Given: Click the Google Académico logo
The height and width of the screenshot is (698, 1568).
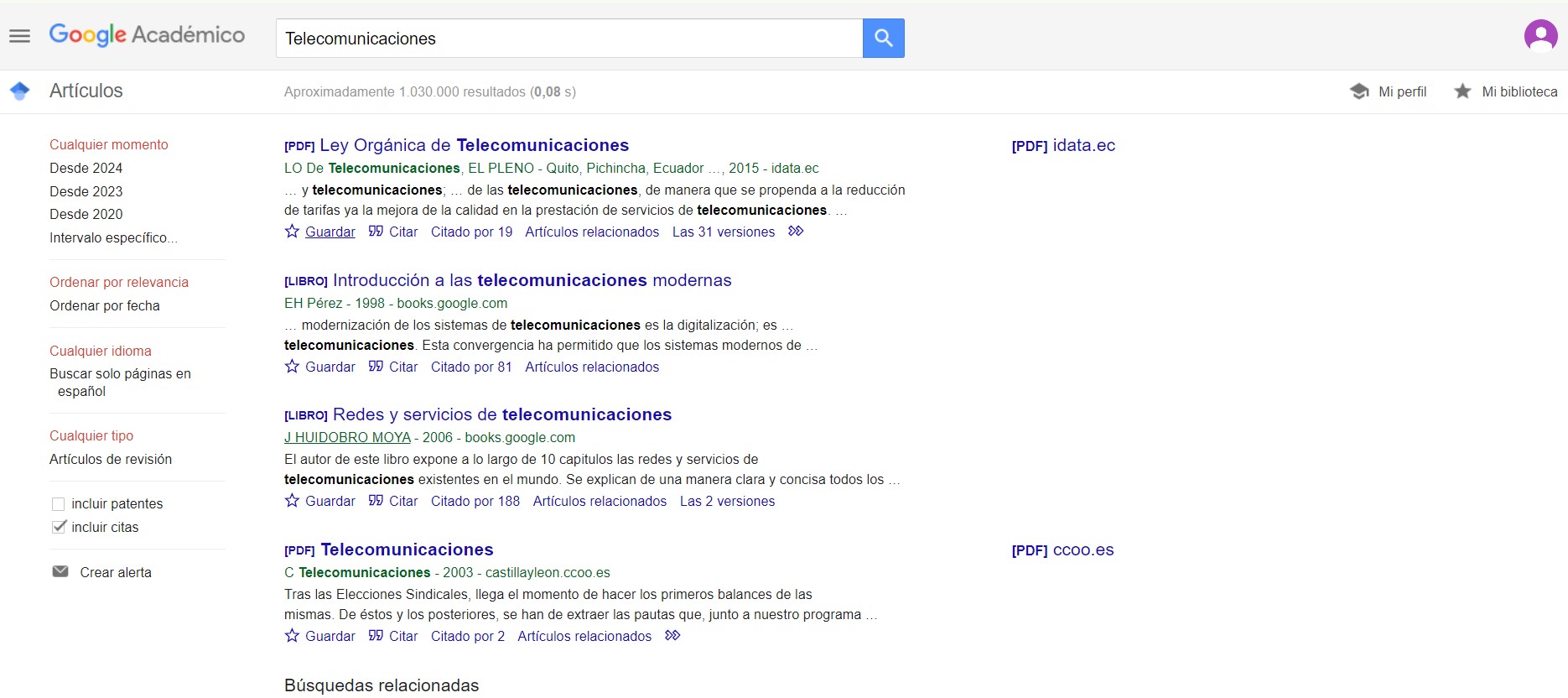Looking at the screenshot, I should pos(147,34).
